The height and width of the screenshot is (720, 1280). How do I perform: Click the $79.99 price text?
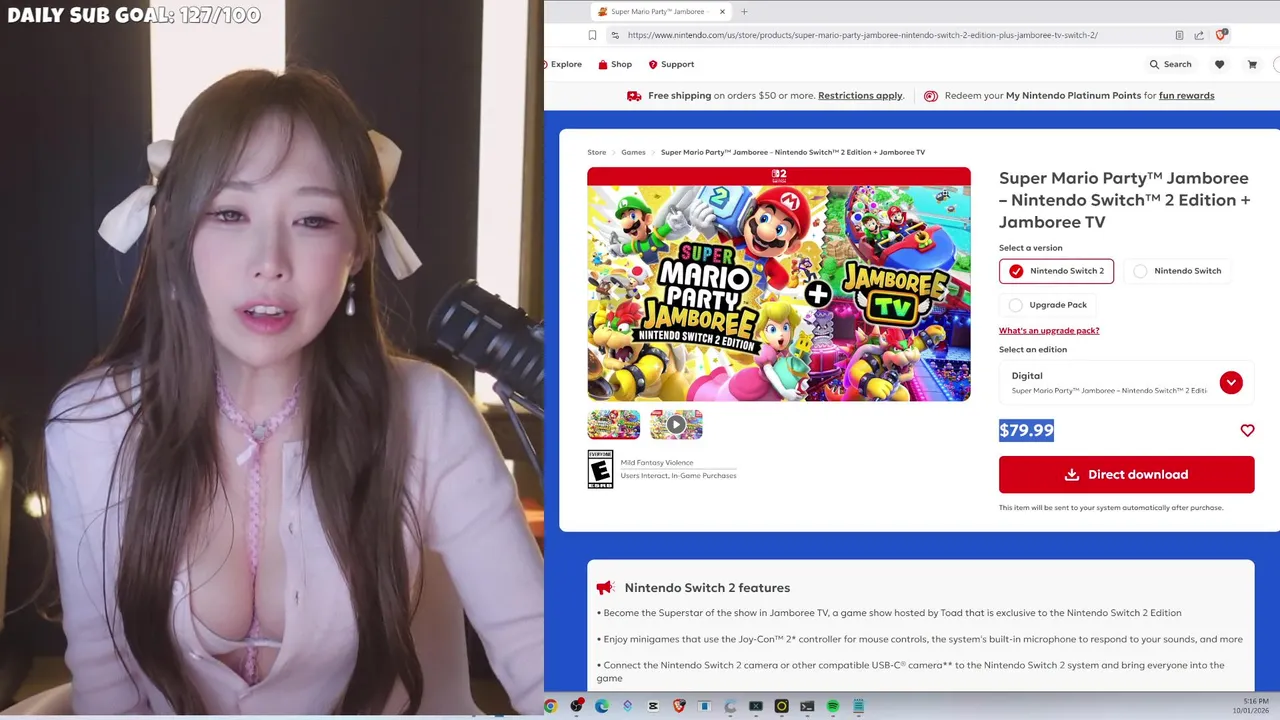point(1026,430)
